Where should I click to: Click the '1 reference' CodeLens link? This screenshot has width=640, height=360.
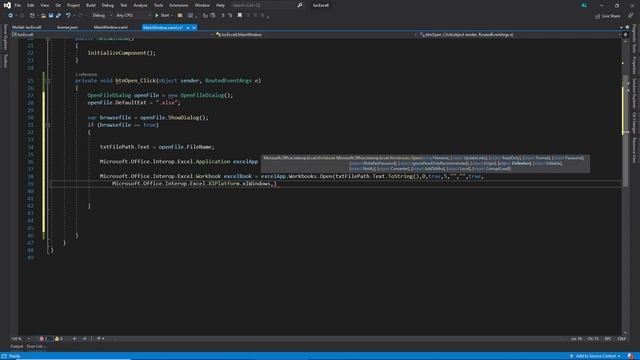tap(86, 74)
